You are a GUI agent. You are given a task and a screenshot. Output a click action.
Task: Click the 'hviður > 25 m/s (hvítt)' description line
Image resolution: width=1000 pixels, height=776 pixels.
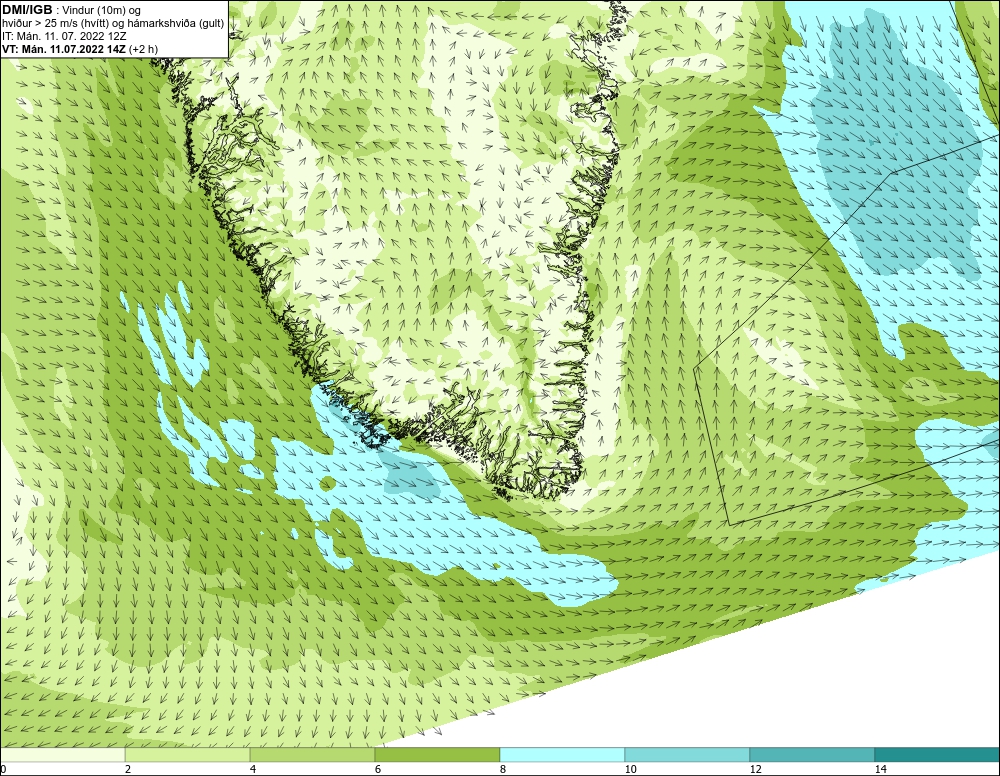pyautogui.click(x=113, y=24)
